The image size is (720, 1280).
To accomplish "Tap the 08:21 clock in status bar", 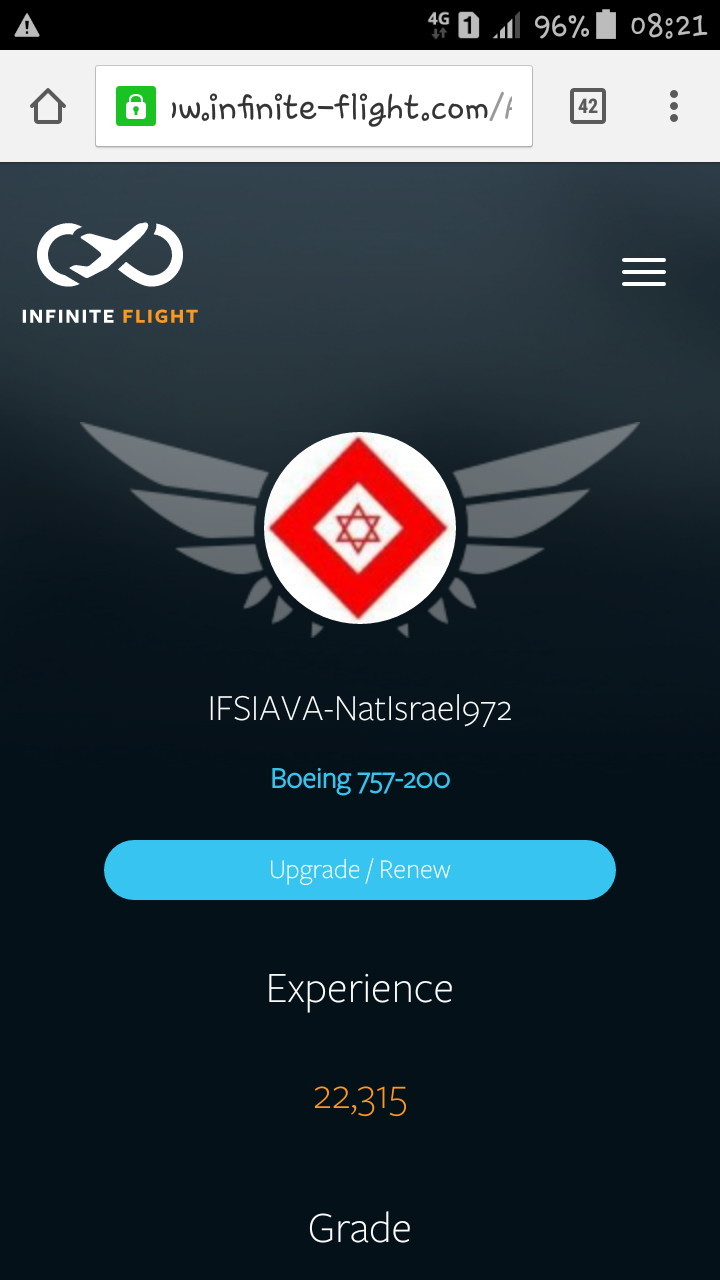I will (669, 26).
